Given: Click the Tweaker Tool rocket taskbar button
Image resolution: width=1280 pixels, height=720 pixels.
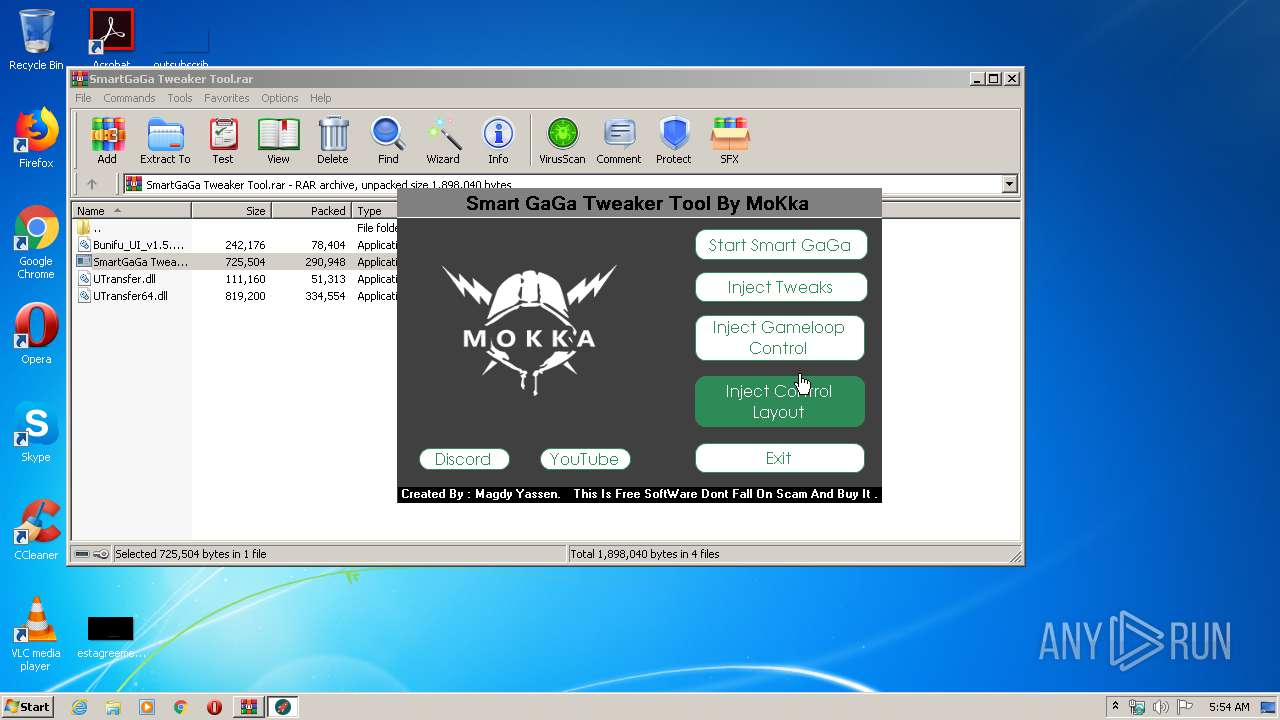Looking at the screenshot, I should (x=283, y=707).
